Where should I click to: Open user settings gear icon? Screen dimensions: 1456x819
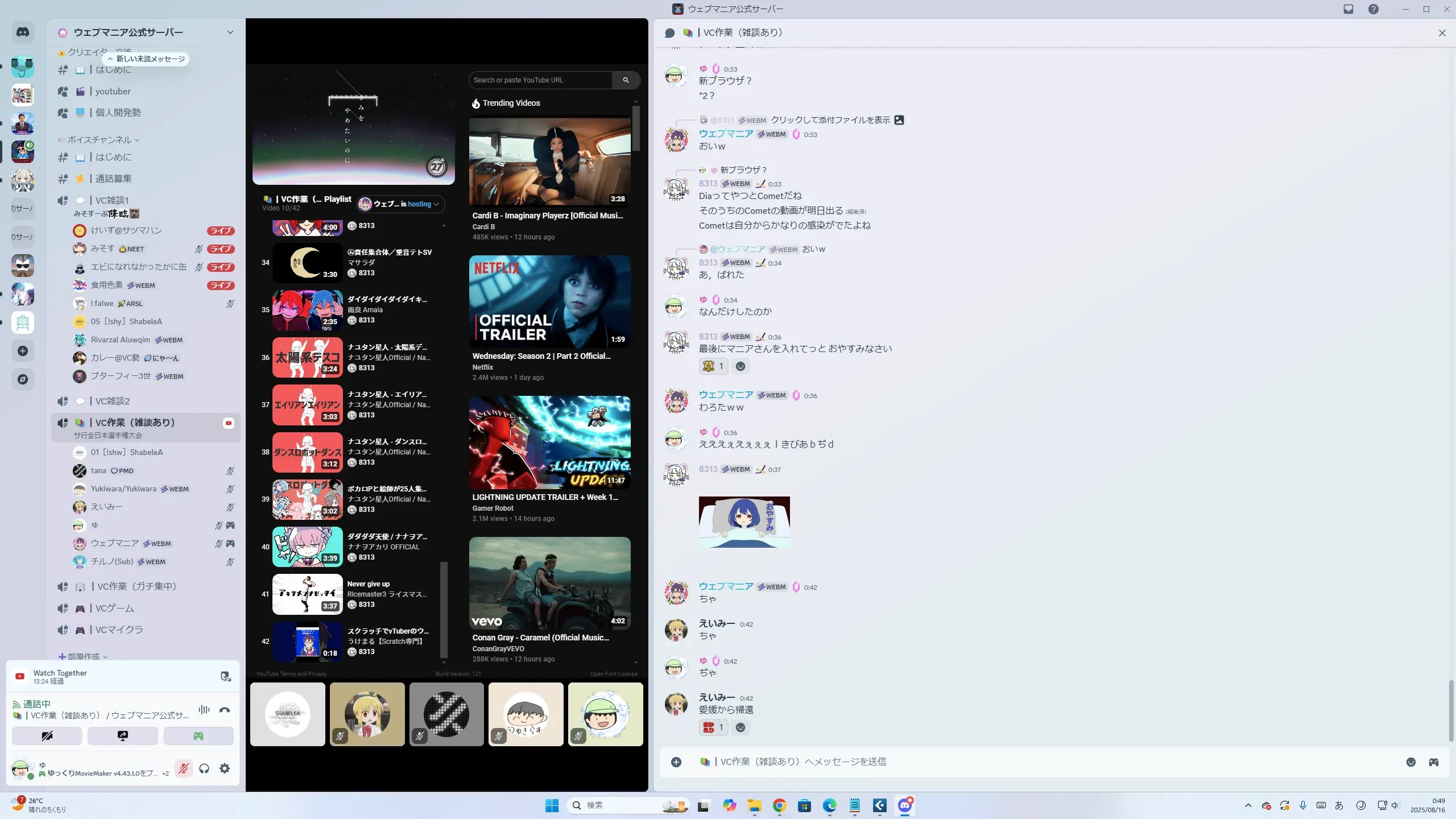[x=225, y=768]
